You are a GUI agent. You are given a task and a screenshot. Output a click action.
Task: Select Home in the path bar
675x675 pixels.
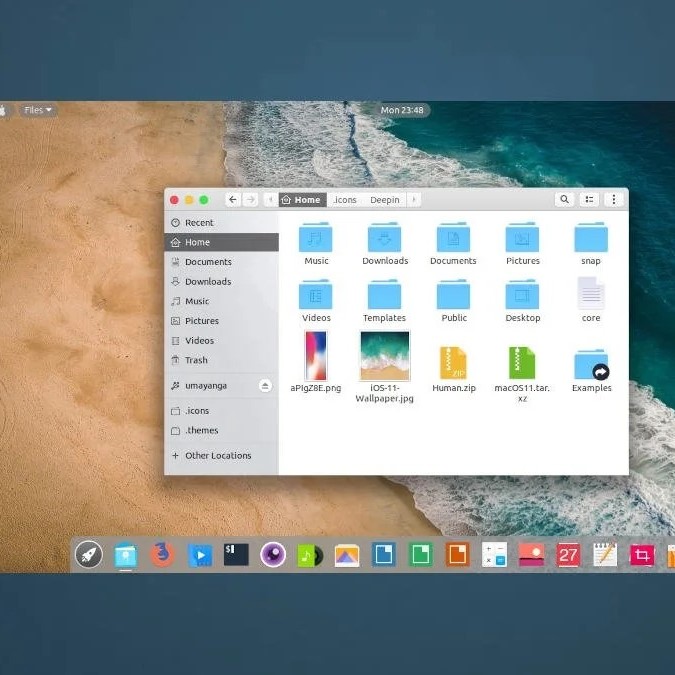pos(303,200)
